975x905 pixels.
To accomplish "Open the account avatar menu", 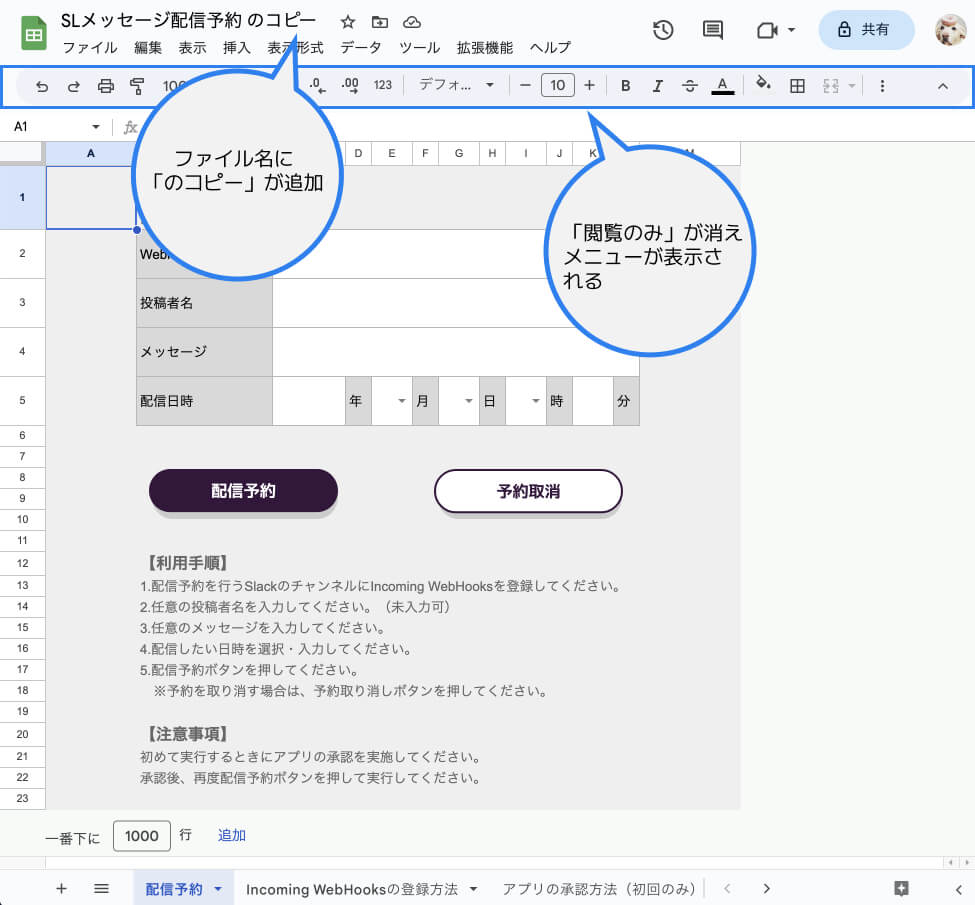I will pos(950,30).
